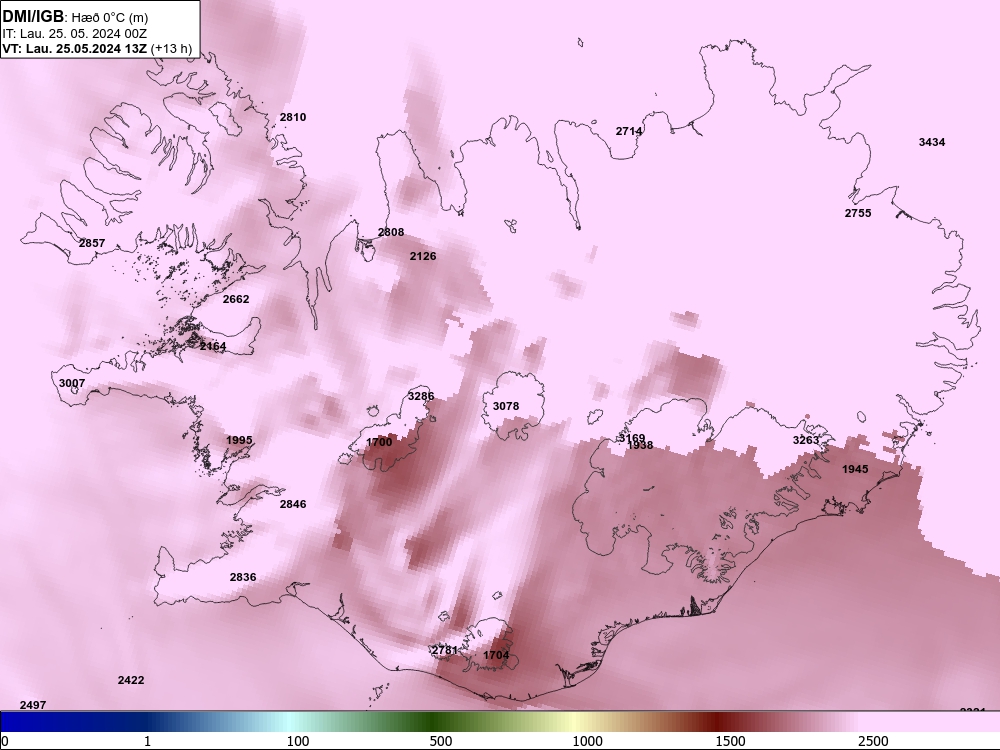Click the value 3078 on the glacier
Screen dimensions: 1000x750
506,406
